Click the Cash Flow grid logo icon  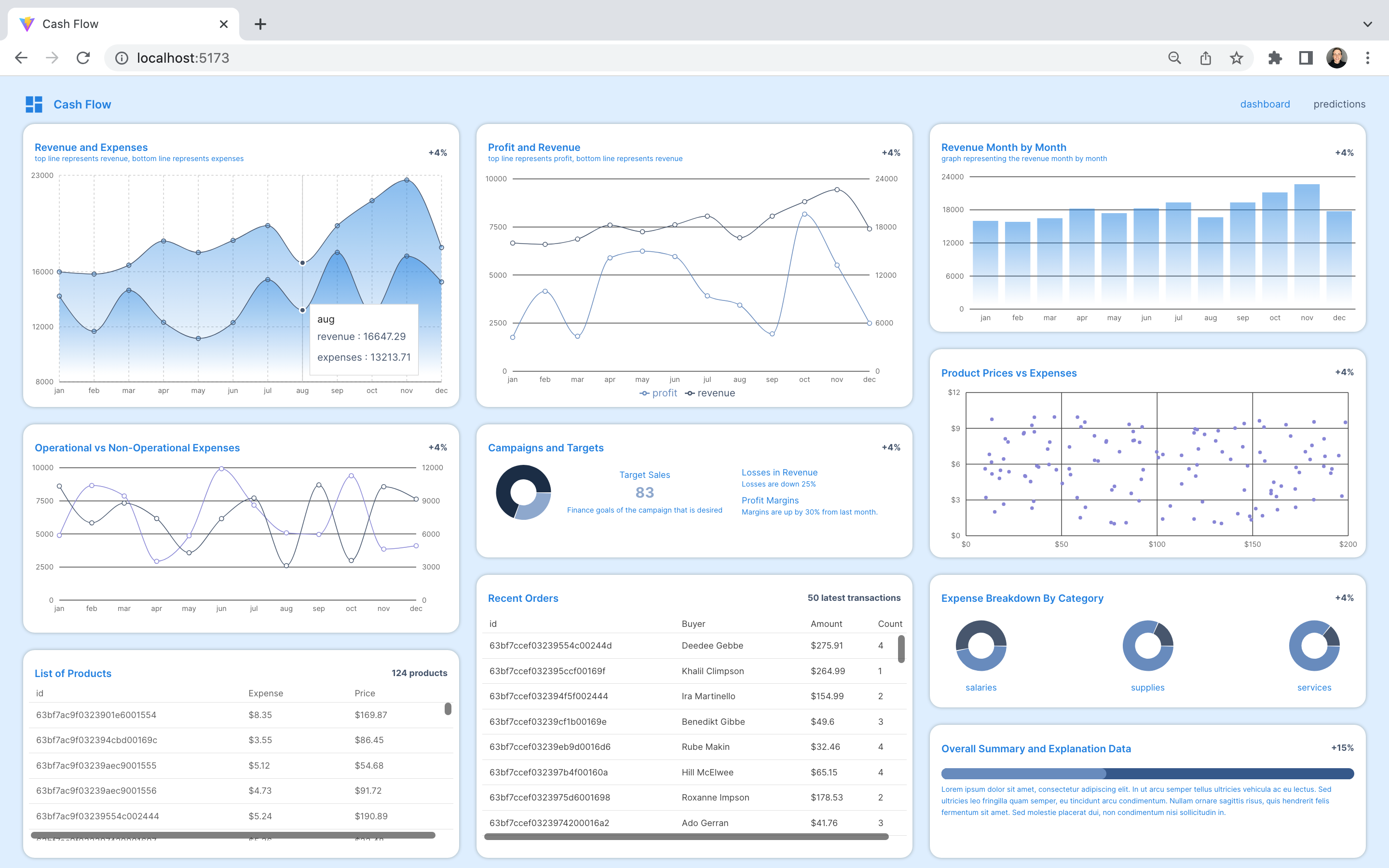(x=34, y=105)
